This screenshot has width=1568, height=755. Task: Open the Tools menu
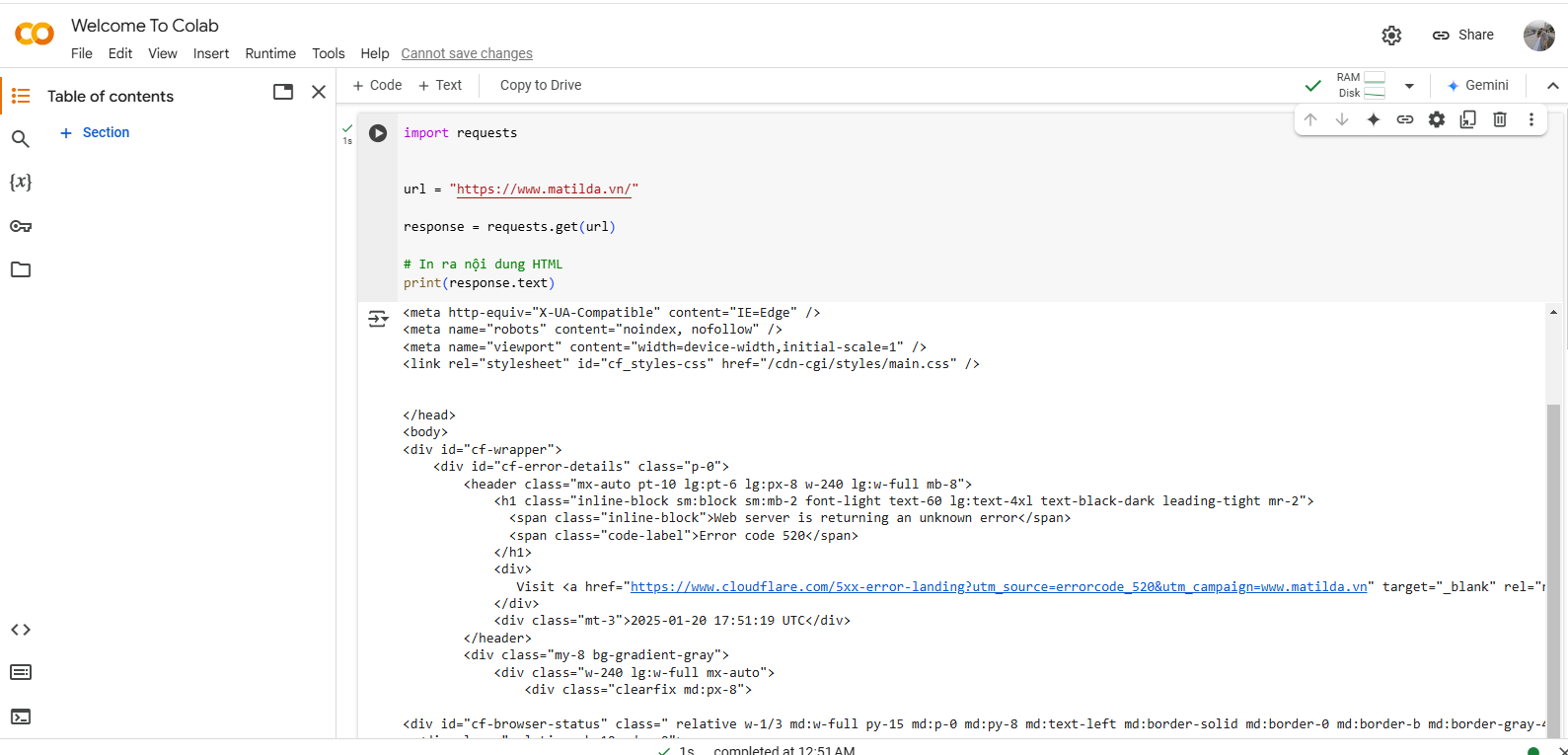pos(329,53)
